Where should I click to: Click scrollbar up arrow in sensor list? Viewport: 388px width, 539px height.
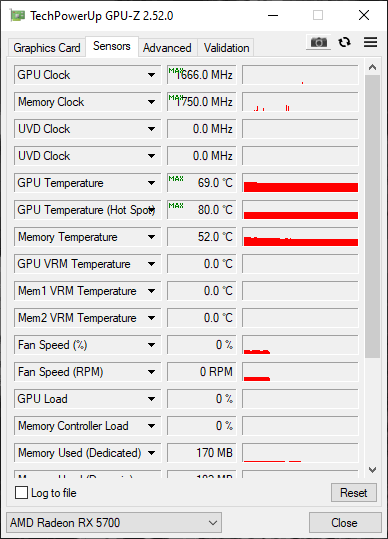pyautogui.click(x=372, y=67)
